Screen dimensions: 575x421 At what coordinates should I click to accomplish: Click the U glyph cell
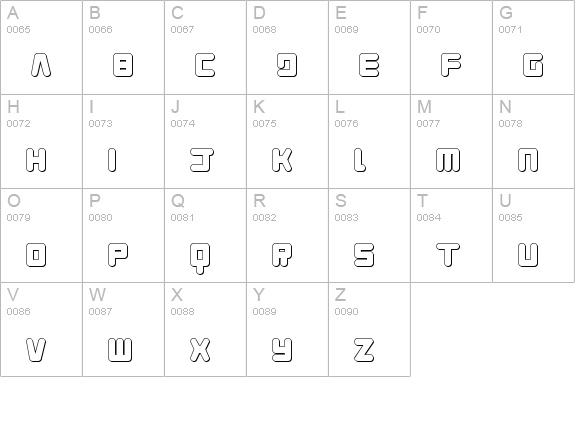533,235
